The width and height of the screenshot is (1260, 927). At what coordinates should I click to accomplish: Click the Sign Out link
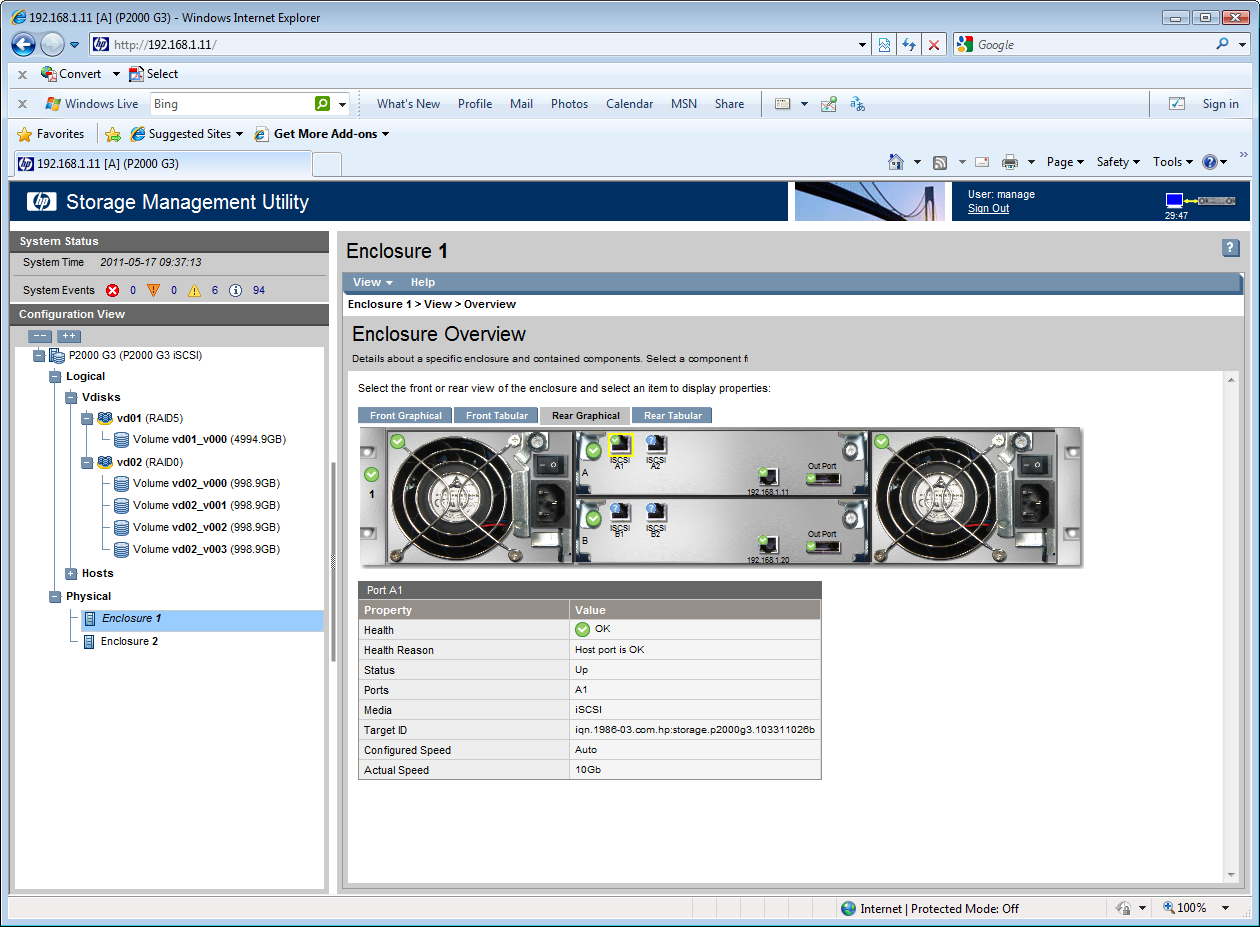click(988, 208)
